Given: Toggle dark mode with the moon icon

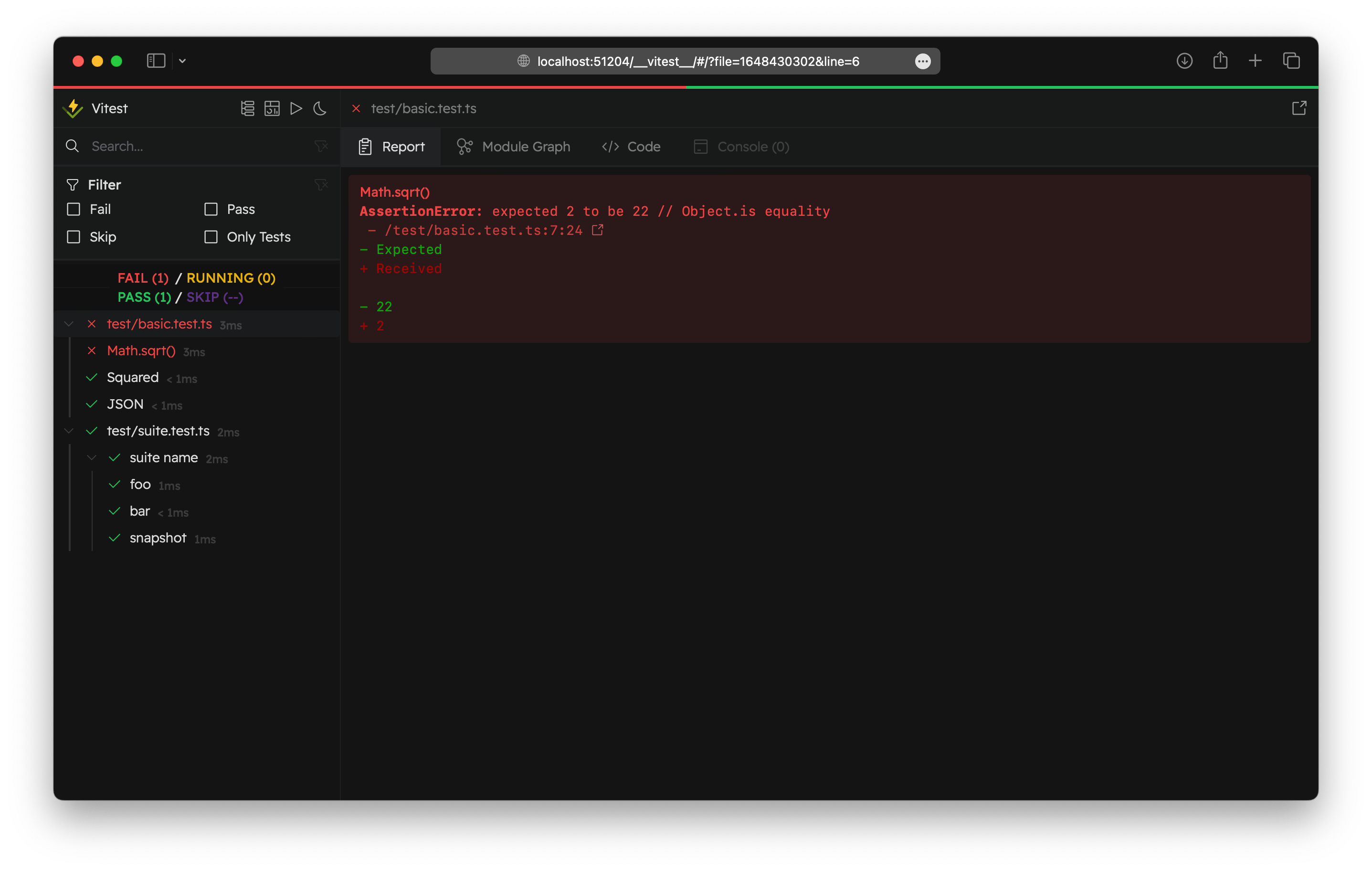Looking at the screenshot, I should click(320, 108).
